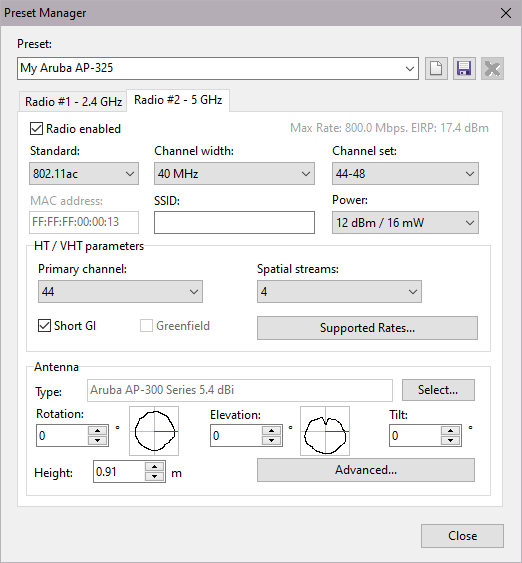Viewport: 522px width, 563px height.
Task: Switch to Radio #1 - 2.4 GHz tab
Action: [x=73, y=102]
